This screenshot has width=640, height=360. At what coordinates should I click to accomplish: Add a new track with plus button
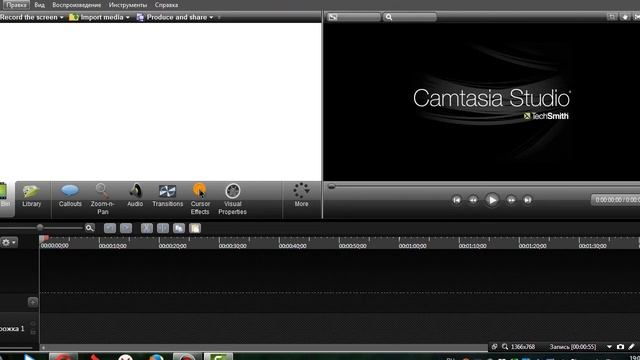(x=33, y=302)
